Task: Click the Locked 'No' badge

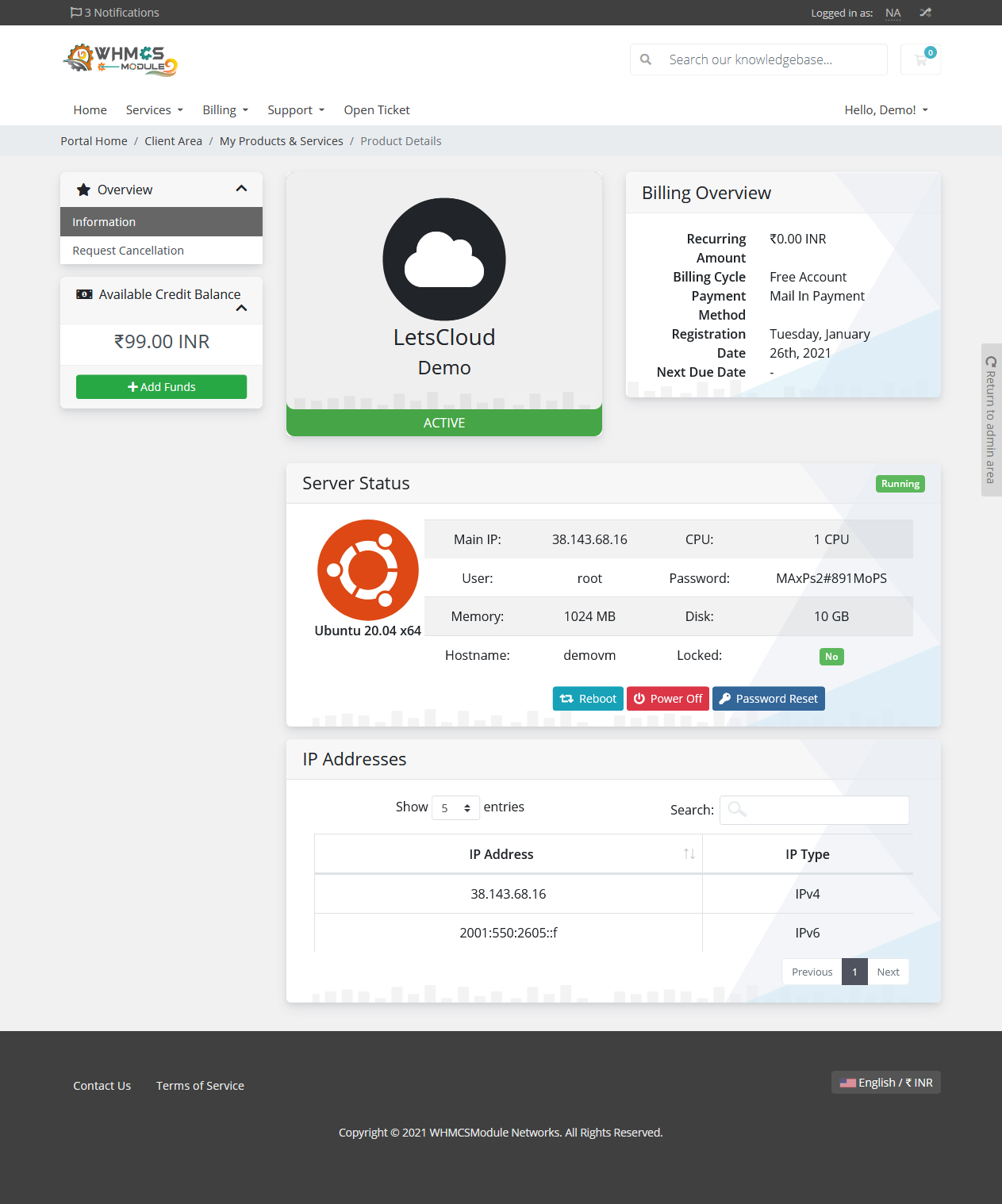Action: click(831, 657)
